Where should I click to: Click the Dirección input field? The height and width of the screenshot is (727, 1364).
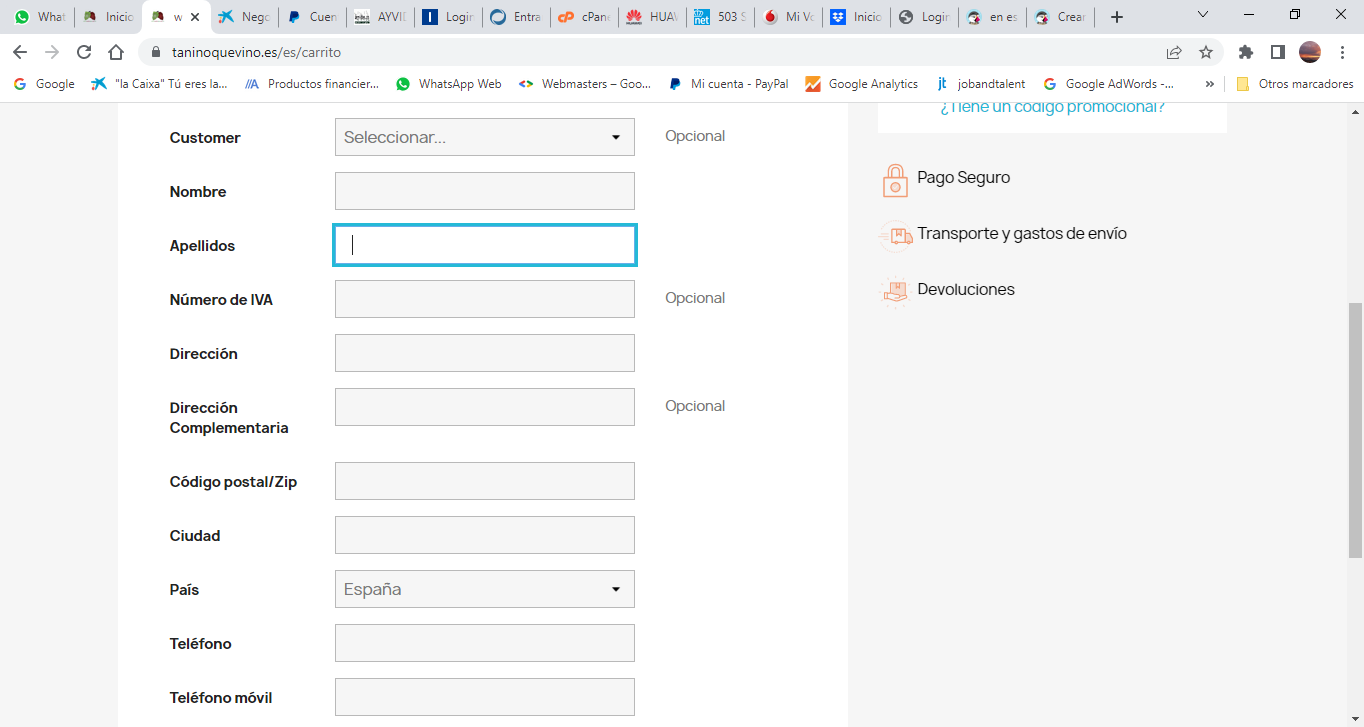click(x=485, y=353)
